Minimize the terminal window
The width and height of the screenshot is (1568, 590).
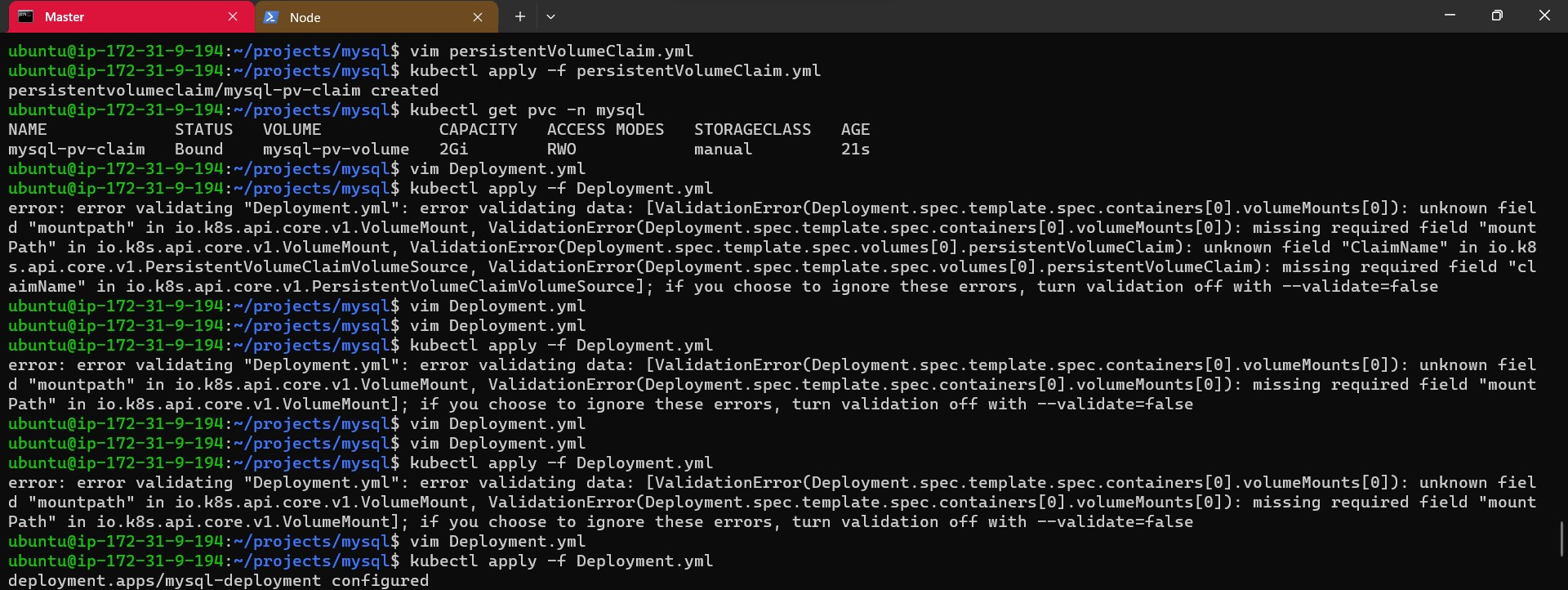[x=1450, y=16]
